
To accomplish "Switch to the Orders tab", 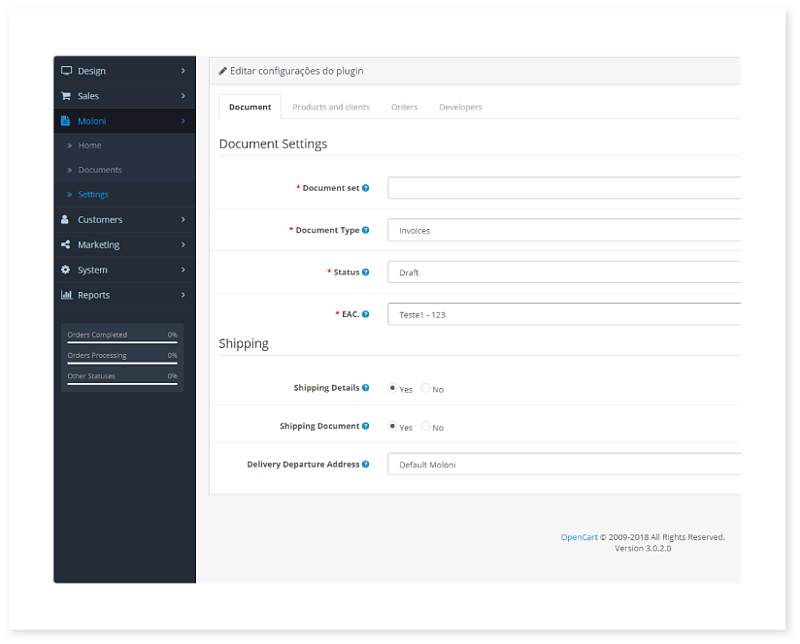I will [x=404, y=107].
